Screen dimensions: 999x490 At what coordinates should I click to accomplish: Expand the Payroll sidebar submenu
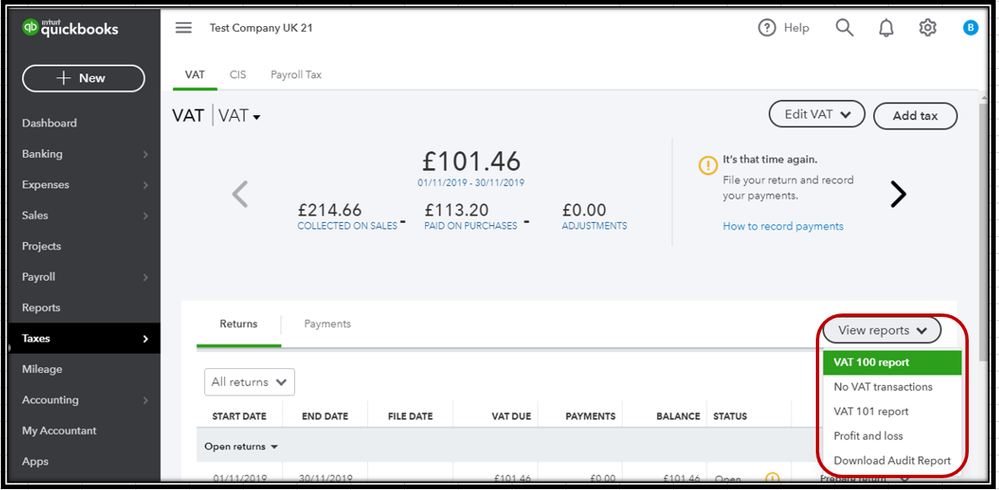(x=145, y=277)
